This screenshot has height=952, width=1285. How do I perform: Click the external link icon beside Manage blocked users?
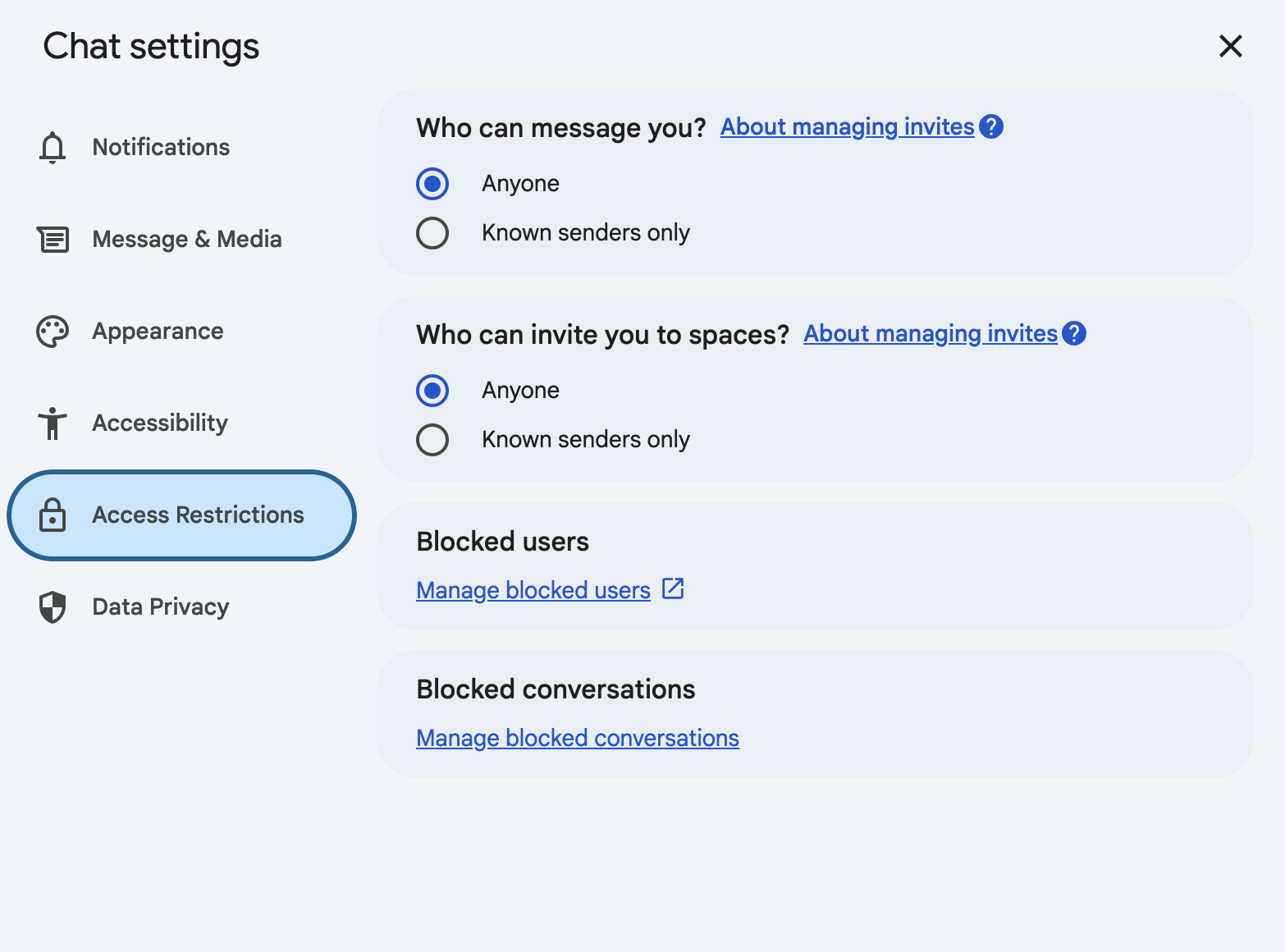click(673, 588)
